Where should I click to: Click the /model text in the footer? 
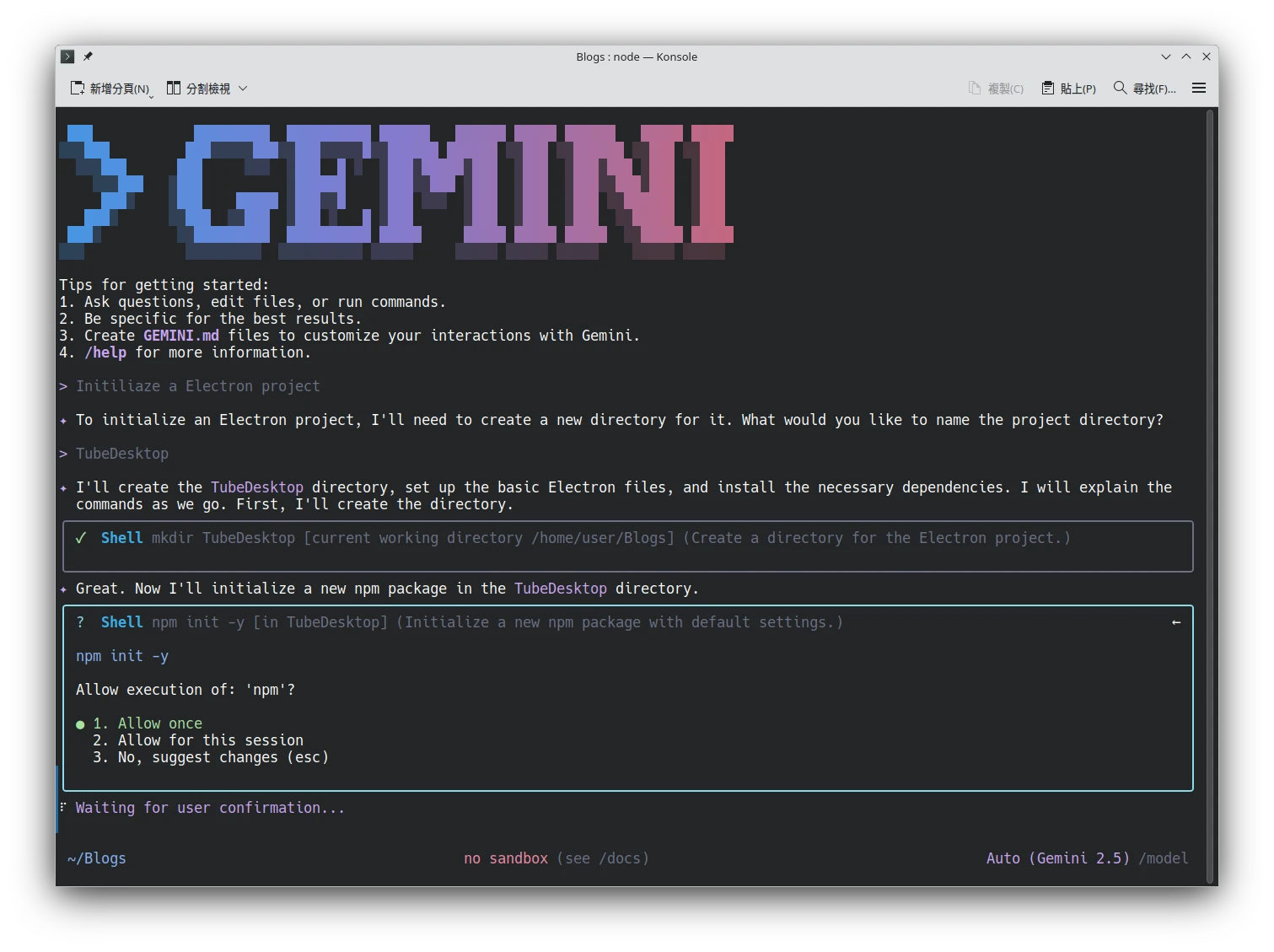1163,858
